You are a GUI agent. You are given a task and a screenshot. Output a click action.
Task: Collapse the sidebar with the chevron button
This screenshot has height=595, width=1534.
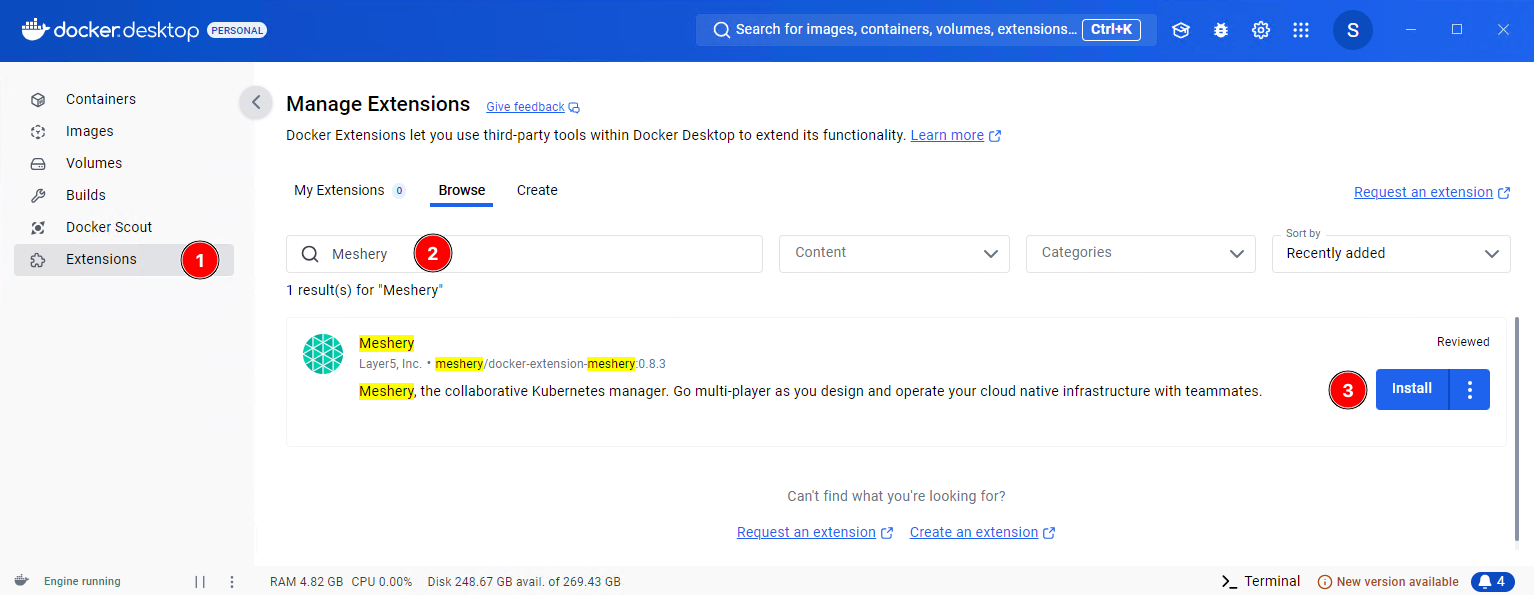[x=256, y=102]
